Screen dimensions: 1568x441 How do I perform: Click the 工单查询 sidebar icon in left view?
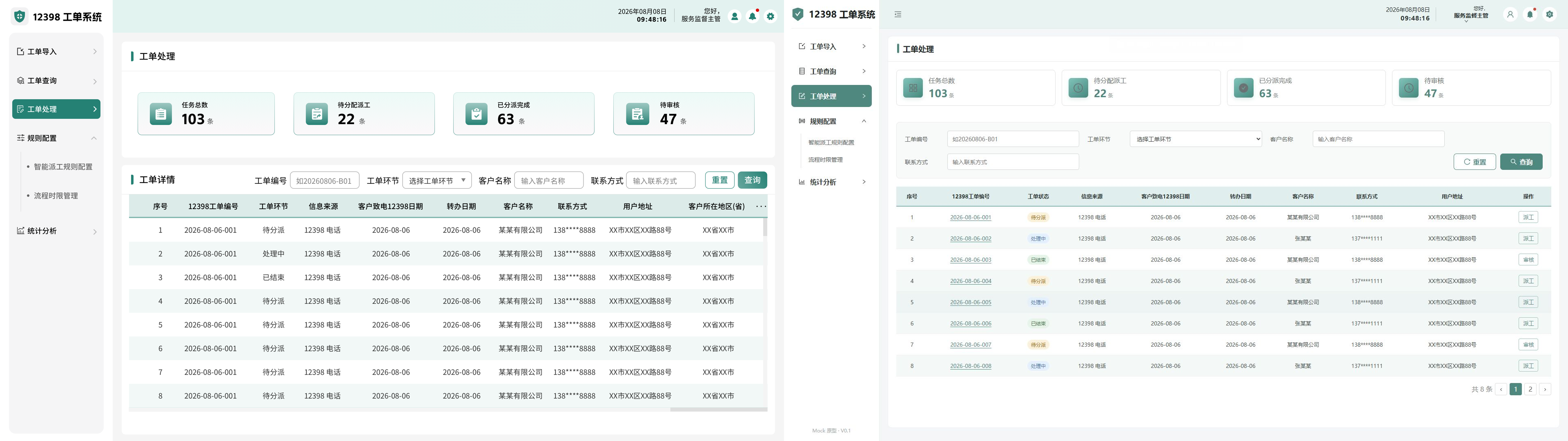point(21,80)
